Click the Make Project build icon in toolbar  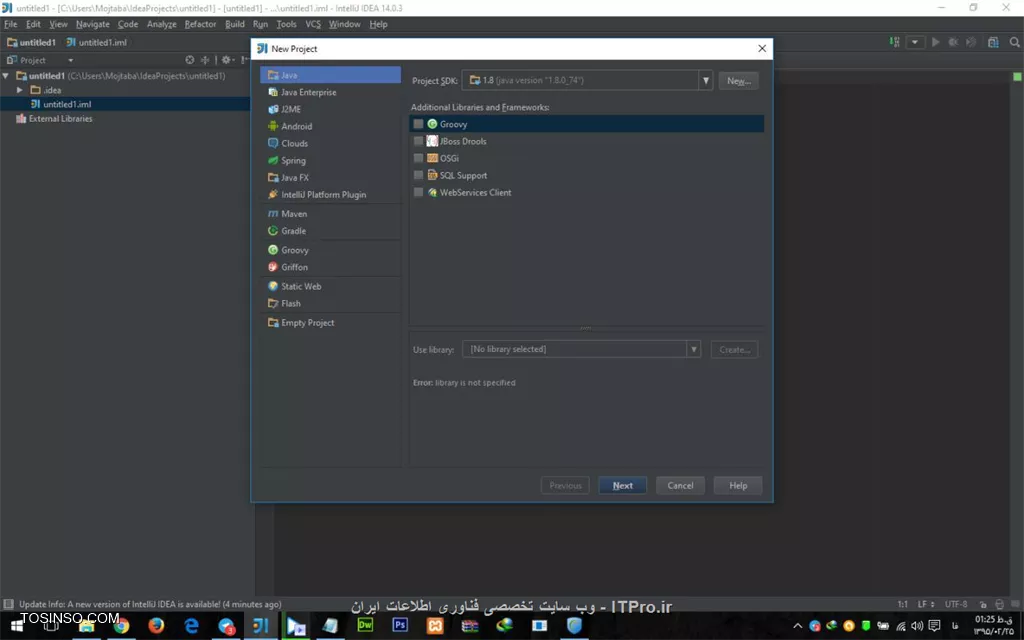click(x=895, y=42)
